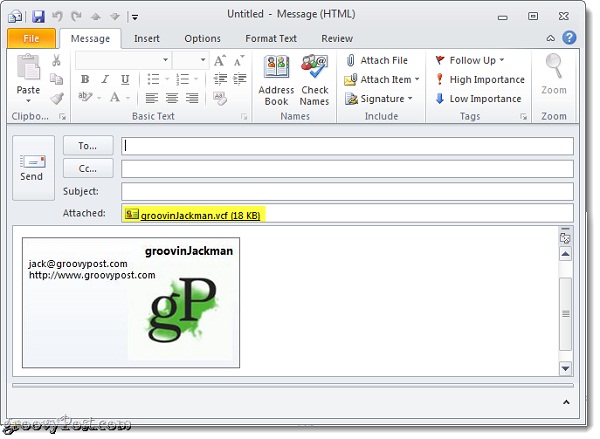
Task: Switch to the Message tab
Action: pyautogui.click(x=90, y=39)
